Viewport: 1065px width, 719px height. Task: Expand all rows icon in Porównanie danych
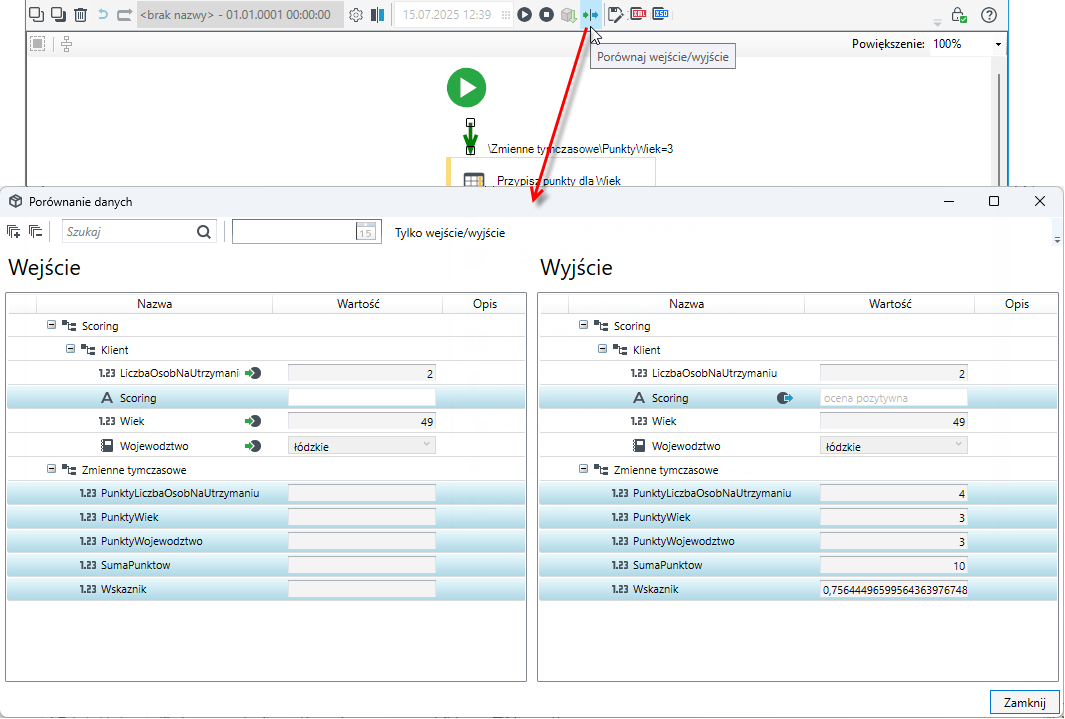14,232
